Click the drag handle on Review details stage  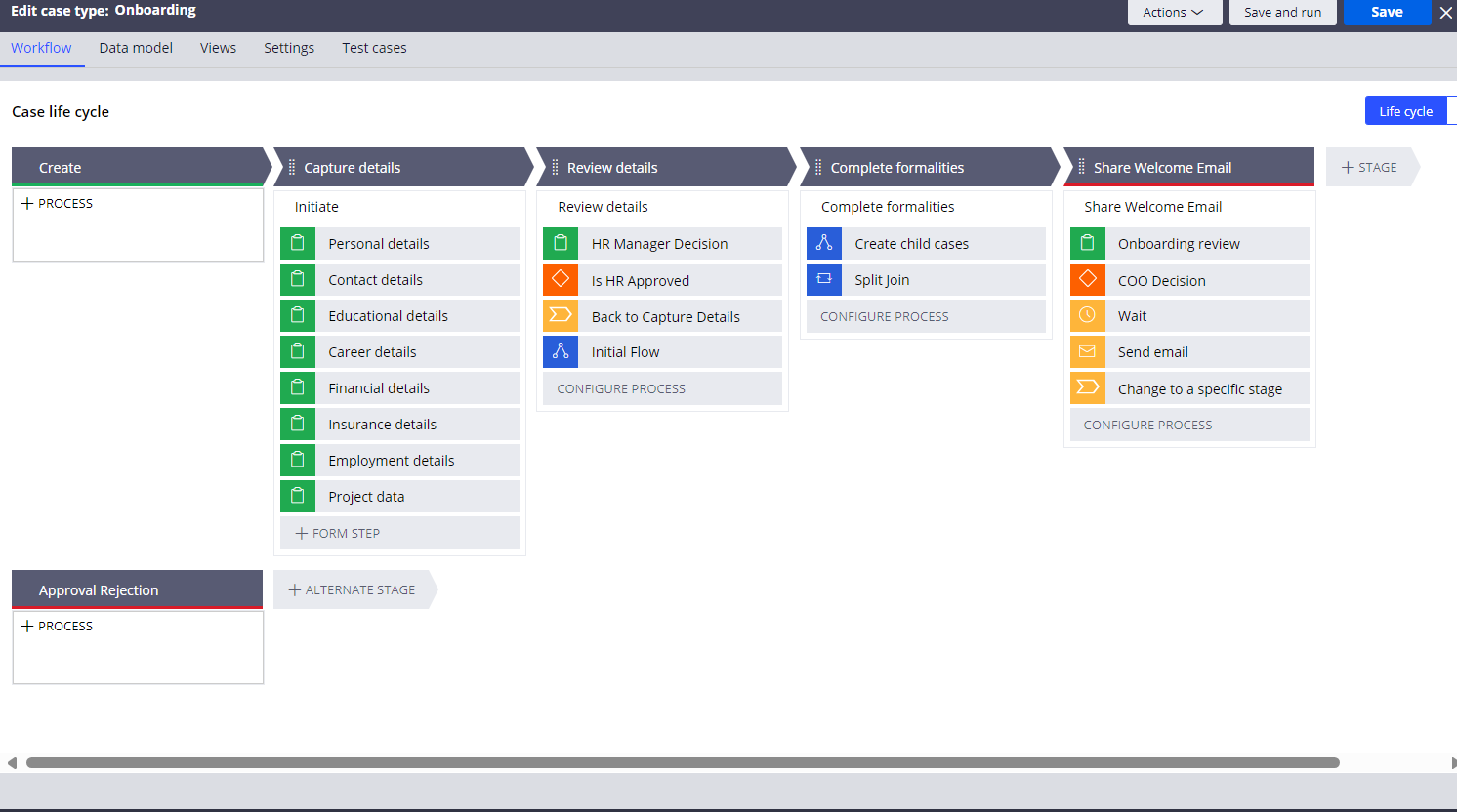tap(555, 168)
